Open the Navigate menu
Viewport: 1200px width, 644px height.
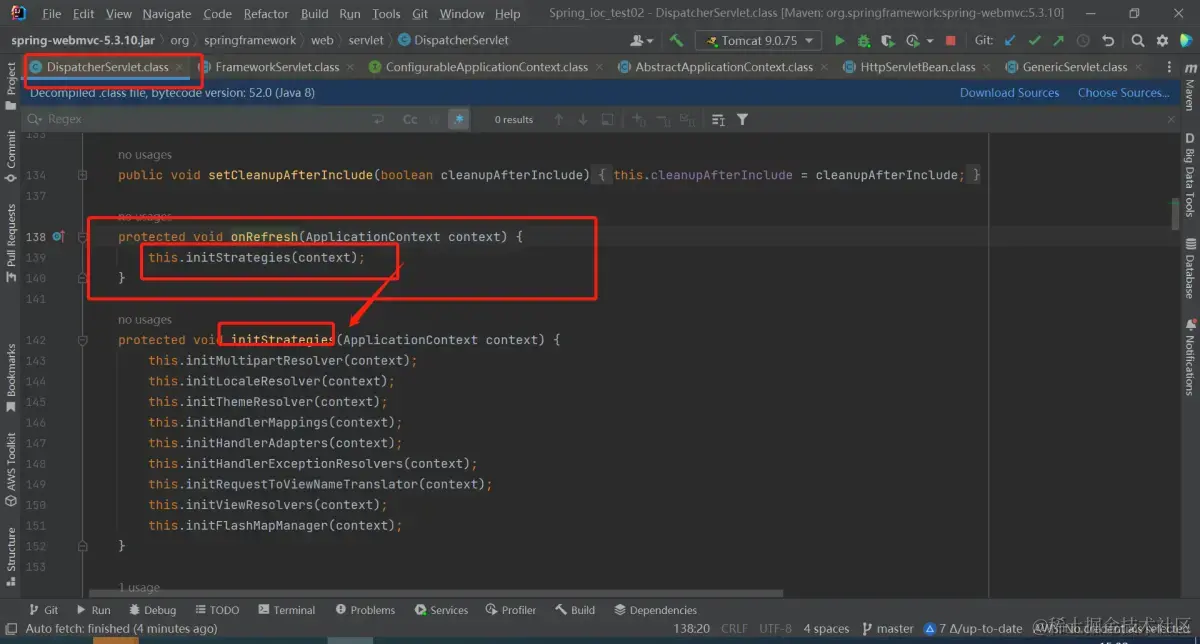tap(167, 14)
